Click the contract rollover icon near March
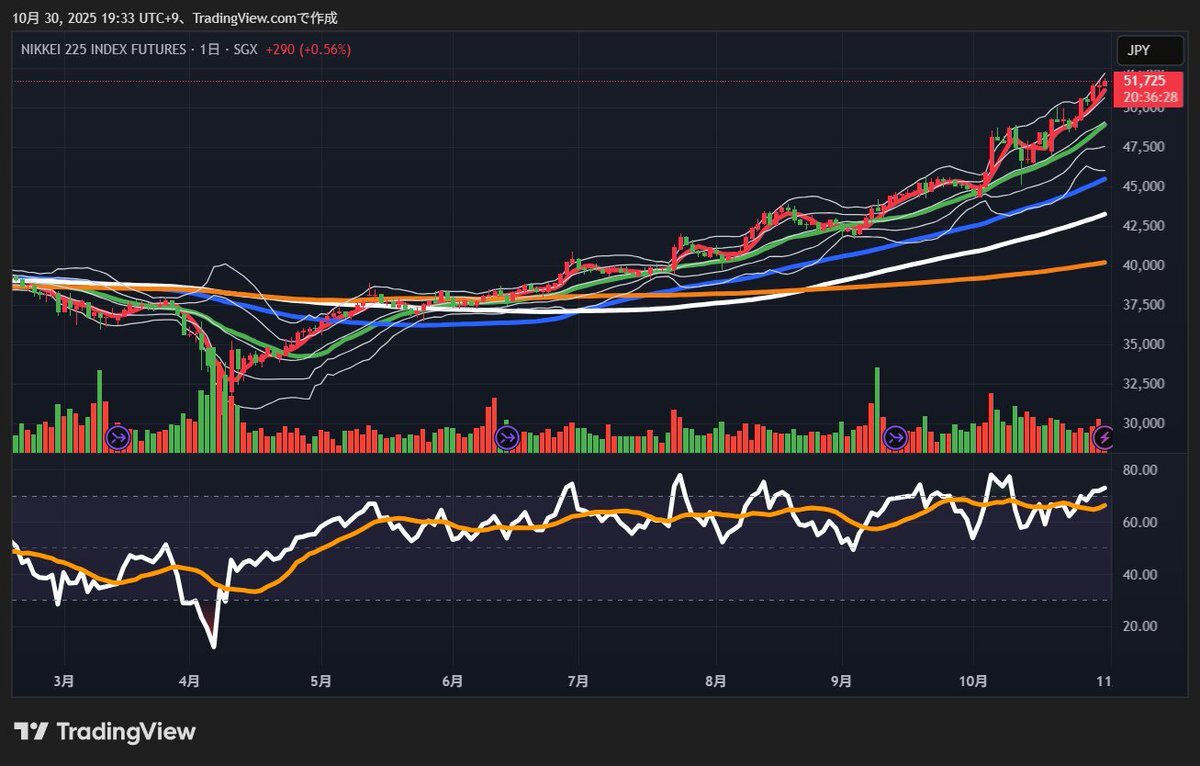 (118, 438)
